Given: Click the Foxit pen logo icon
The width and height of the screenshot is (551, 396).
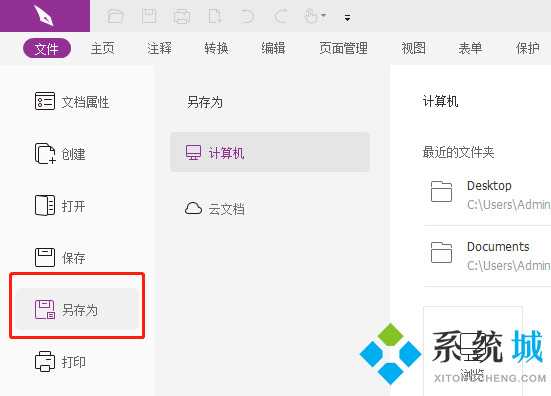Looking at the screenshot, I should pyautogui.click(x=44, y=15).
